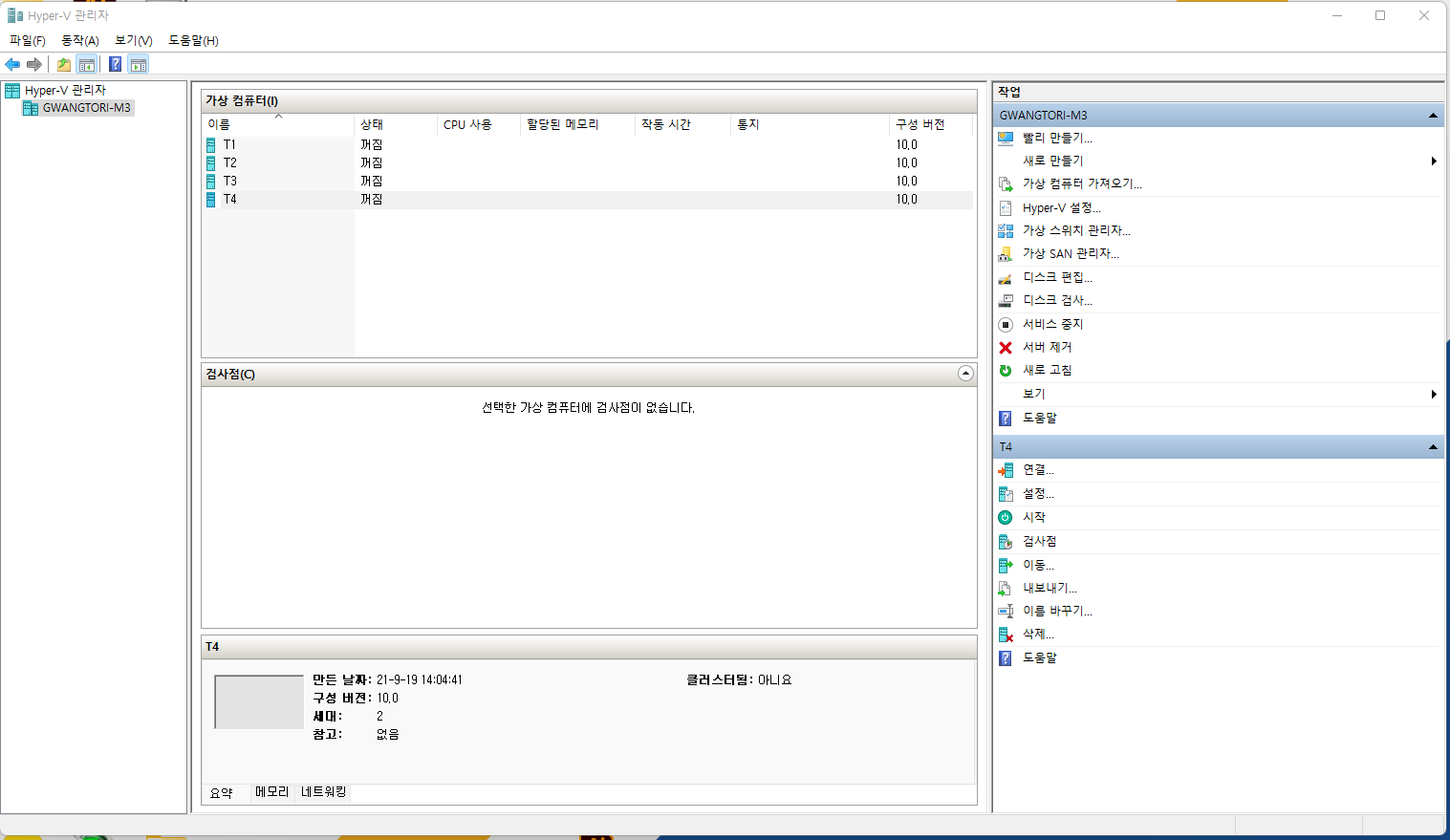The image size is (1450, 840).
Task: Click 설정 settings icon in T4 actions
Action: pos(1006,494)
